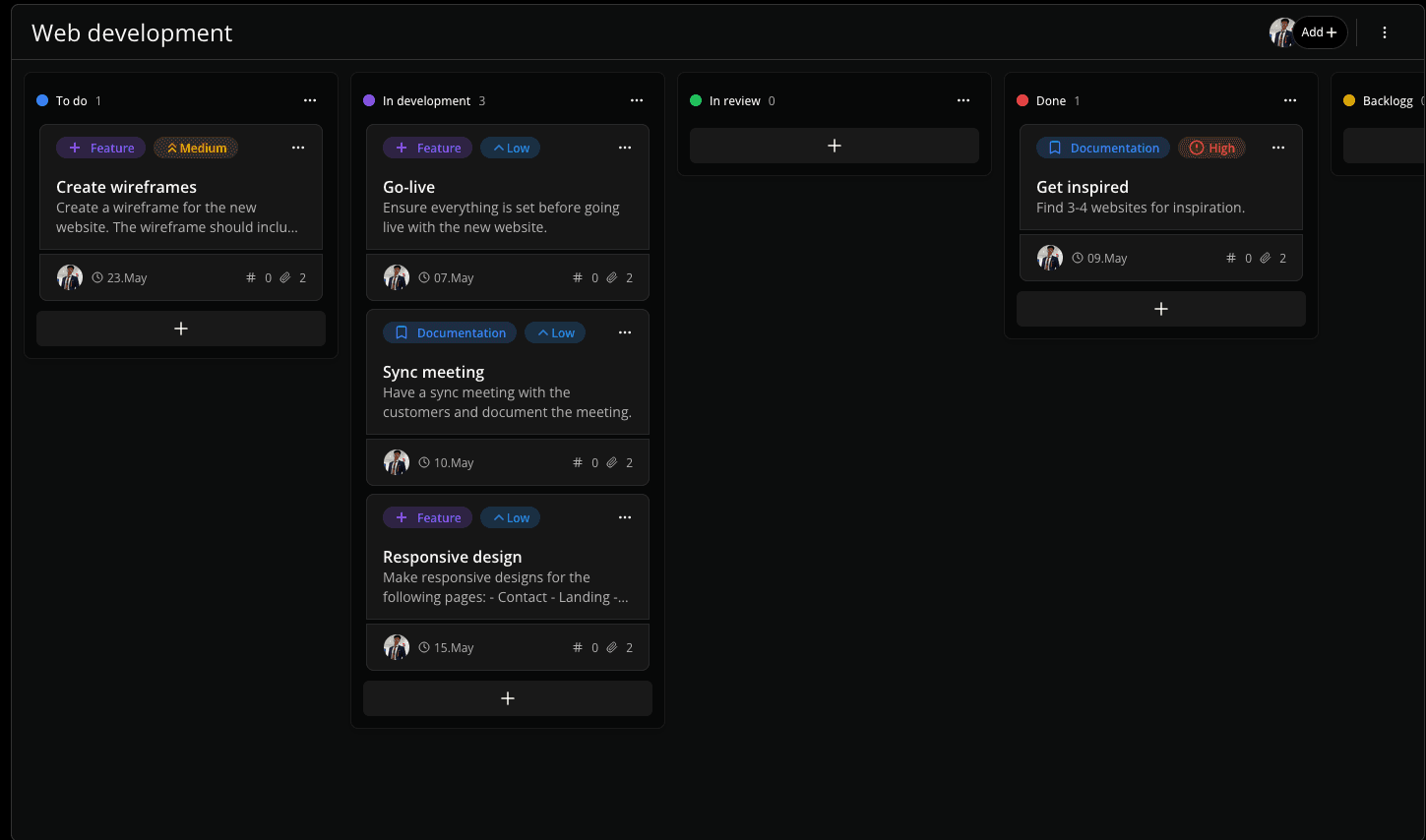Add a card to the Done column
Image resolution: width=1426 pixels, height=840 pixels.
tap(1160, 309)
